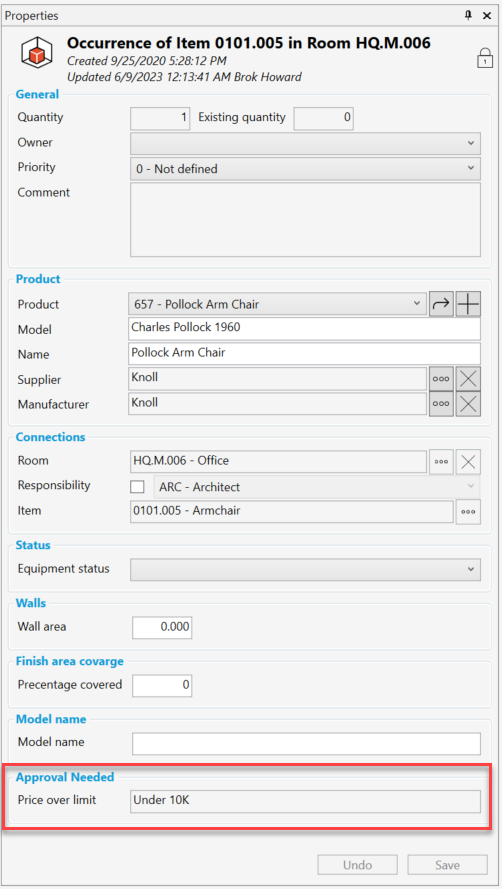Click the lock icon near the title
Screen dimensions: 502x889
[484, 58]
